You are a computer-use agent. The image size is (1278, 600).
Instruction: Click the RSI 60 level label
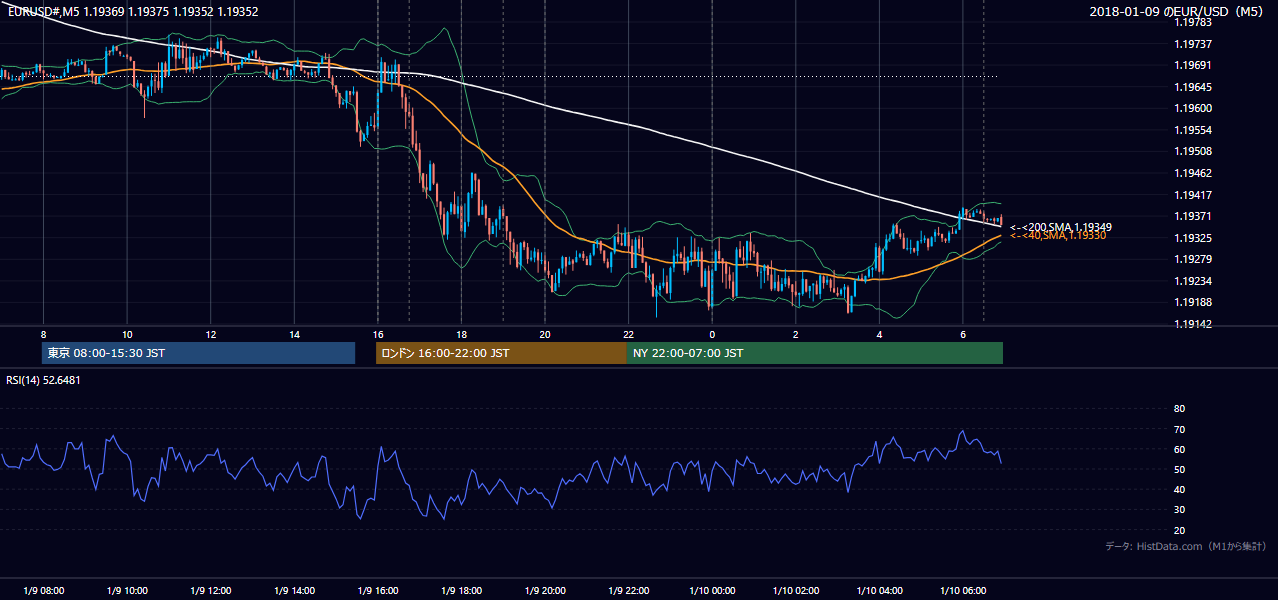coord(1179,449)
